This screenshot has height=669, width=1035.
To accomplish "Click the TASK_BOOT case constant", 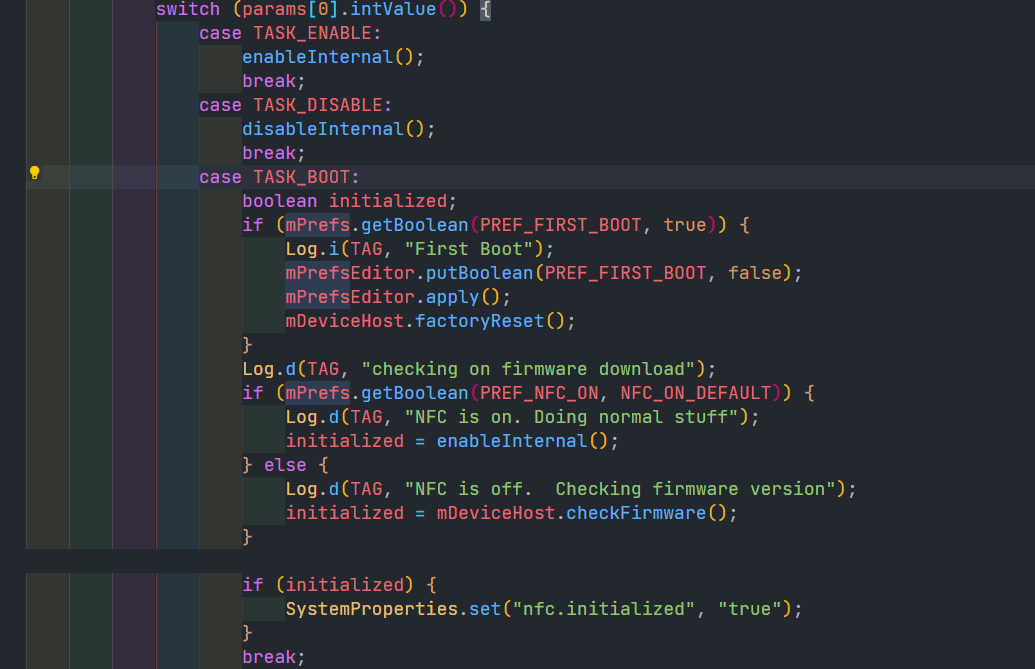I will [x=300, y=177].
